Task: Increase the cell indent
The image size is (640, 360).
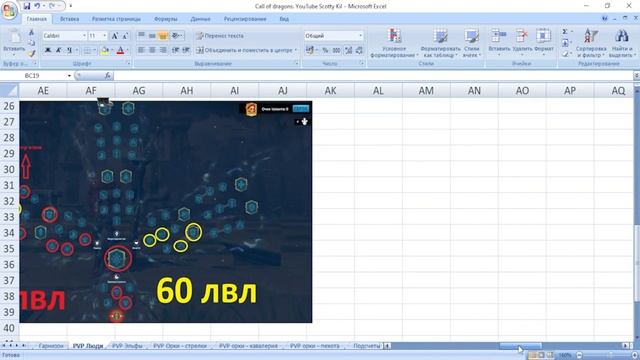Action: point(186,50)
